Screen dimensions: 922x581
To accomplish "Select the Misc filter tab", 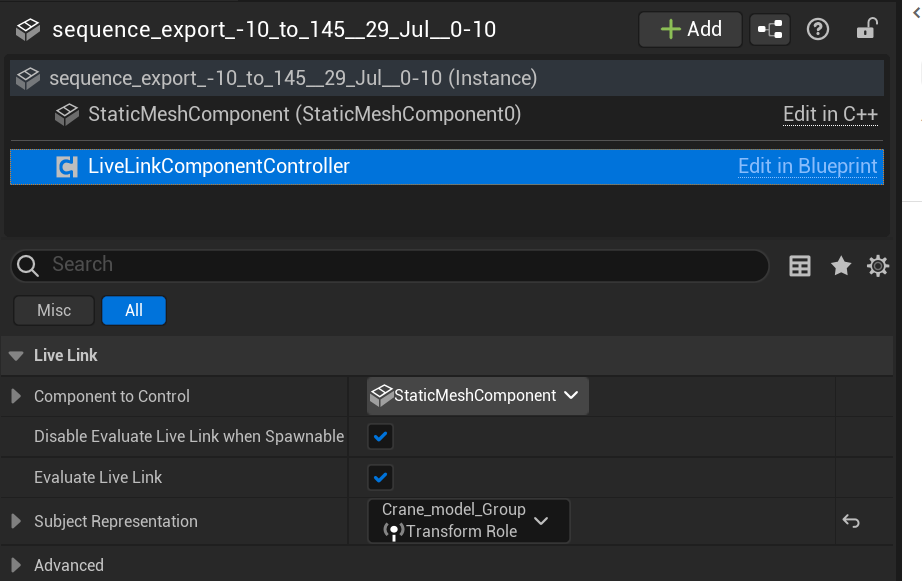I will [54, 310].
